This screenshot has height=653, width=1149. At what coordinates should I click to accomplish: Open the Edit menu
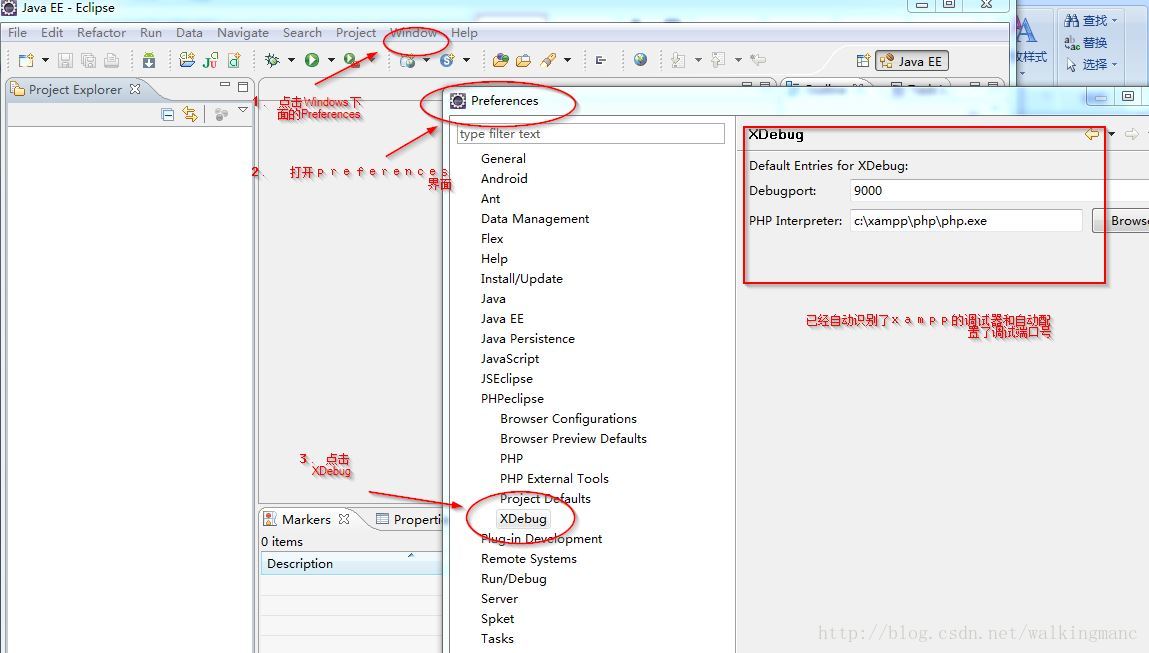(52, 33)
